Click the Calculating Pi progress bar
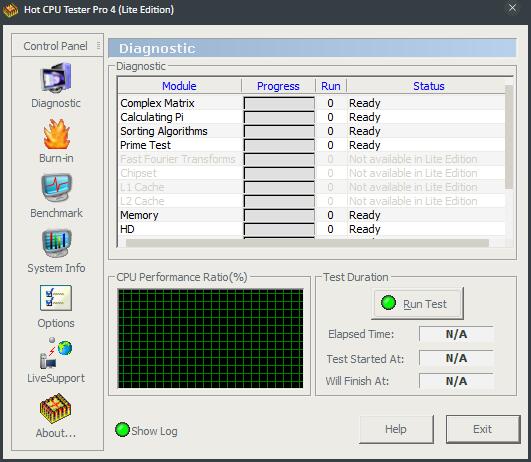This screenshot has height=462, width=531. pos(279,117)
